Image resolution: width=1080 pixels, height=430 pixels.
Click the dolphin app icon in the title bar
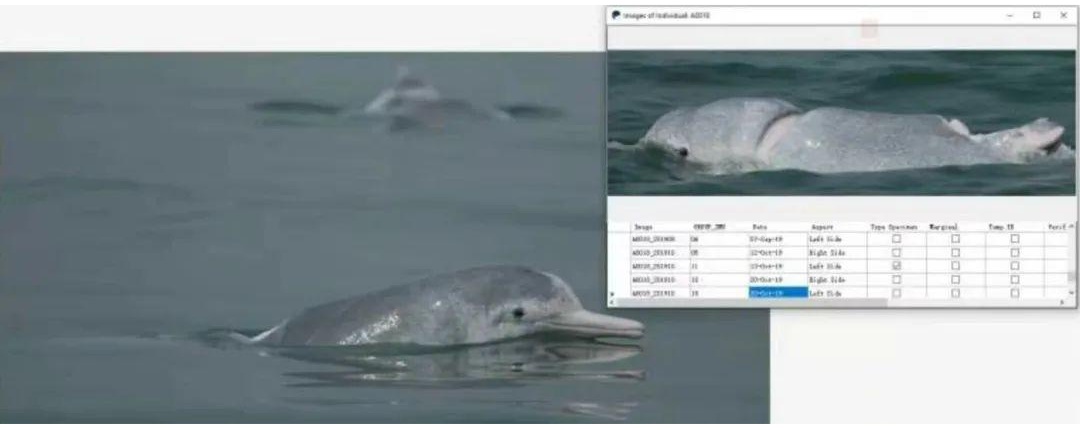coord(615,15)
